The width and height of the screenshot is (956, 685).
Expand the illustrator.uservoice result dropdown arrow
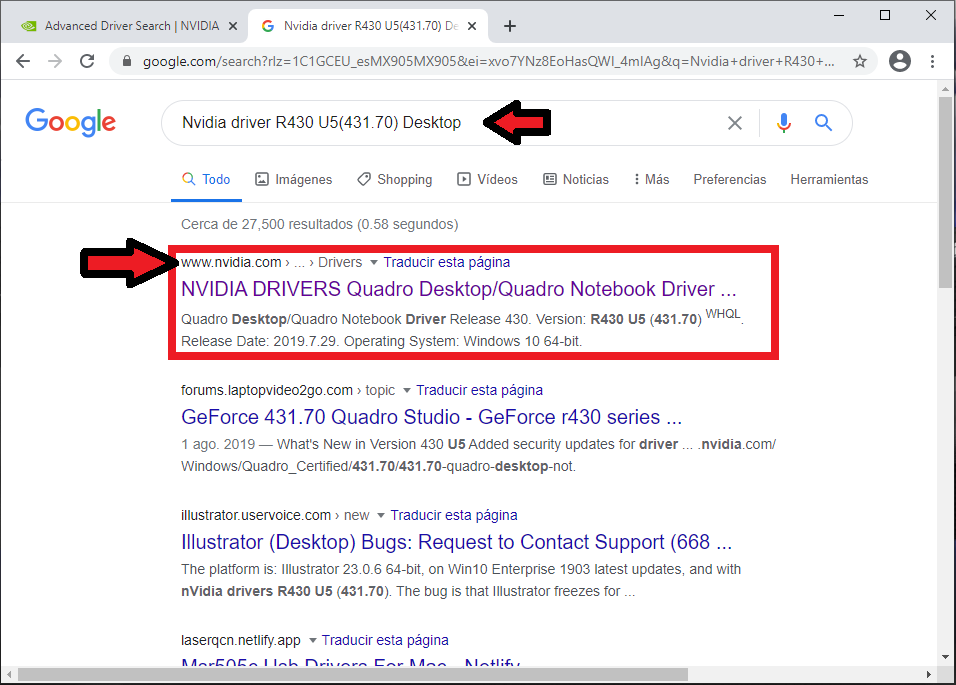380,515
